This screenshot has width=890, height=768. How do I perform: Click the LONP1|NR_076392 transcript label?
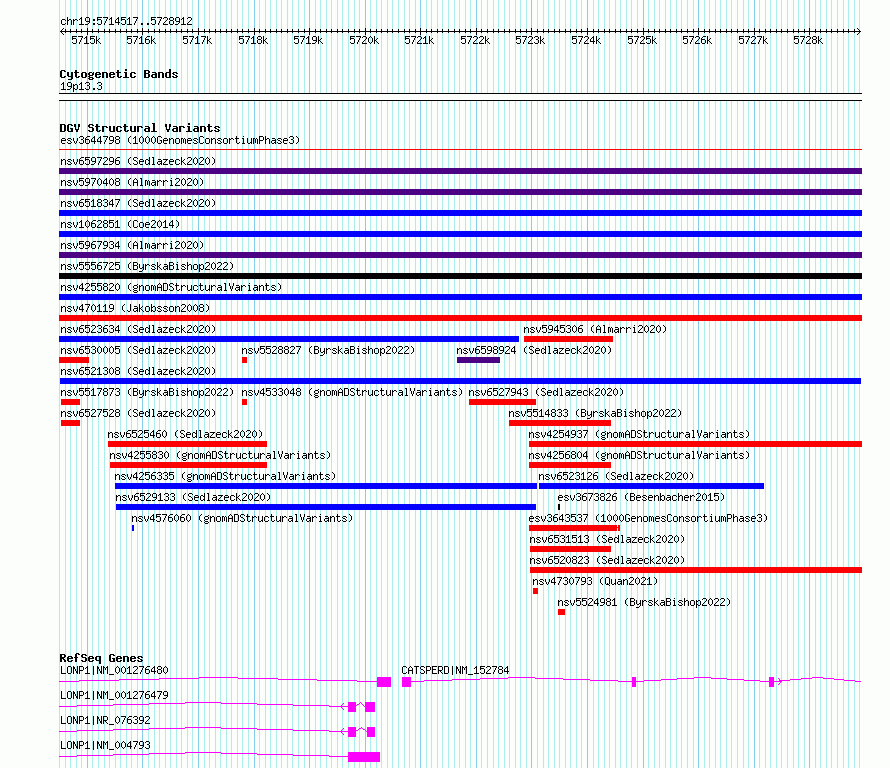(x=105, y=720)
